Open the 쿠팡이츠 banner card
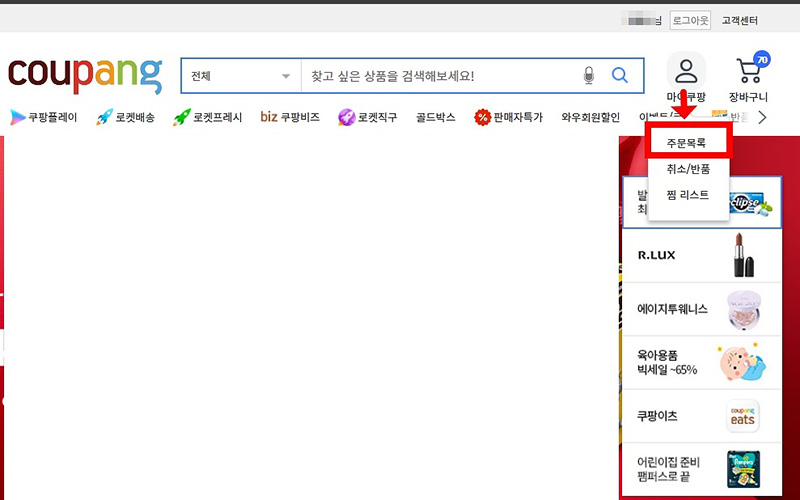The width and height of the screenshot is (800, 500). point(702,416)
